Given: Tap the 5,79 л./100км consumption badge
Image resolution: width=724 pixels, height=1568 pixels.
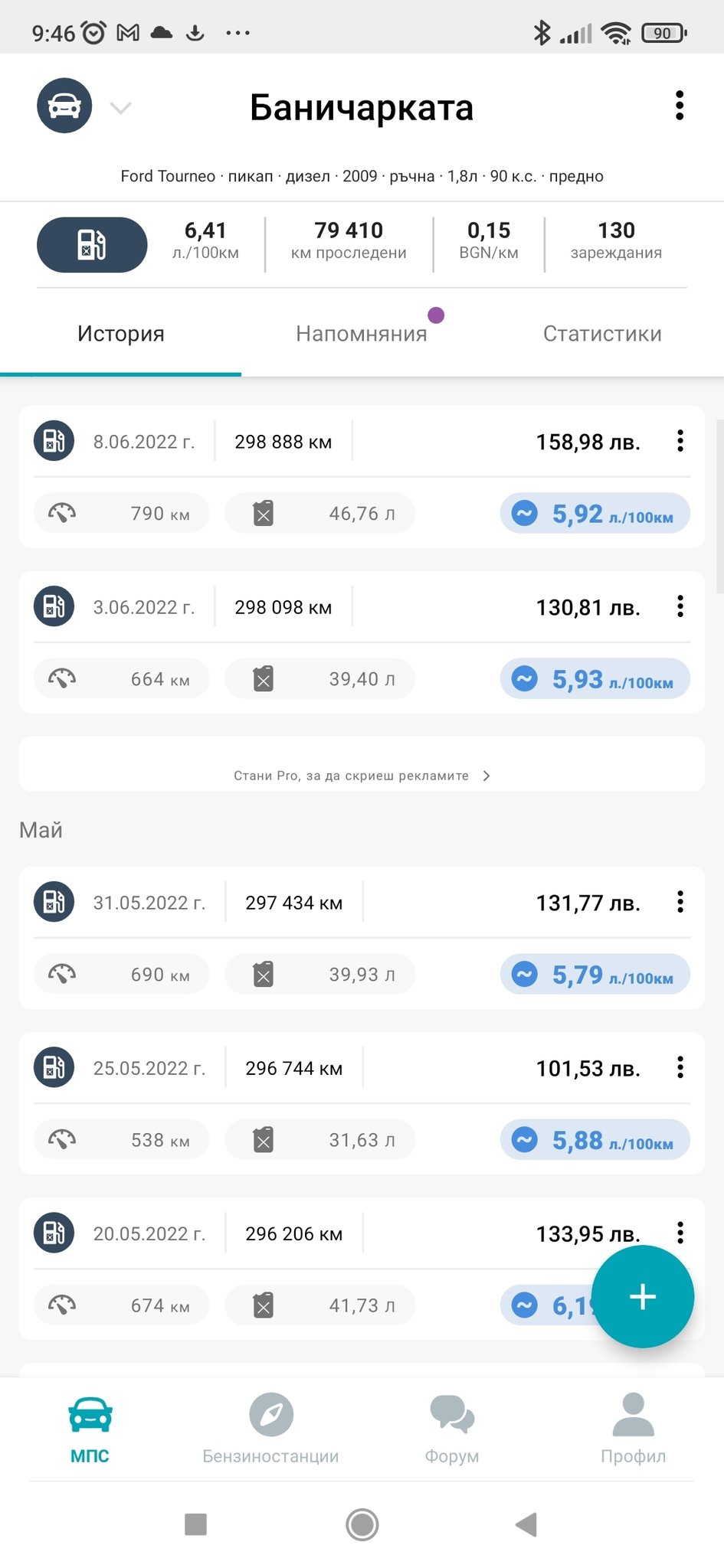Looking at the screenshot, I should (595, 975).
